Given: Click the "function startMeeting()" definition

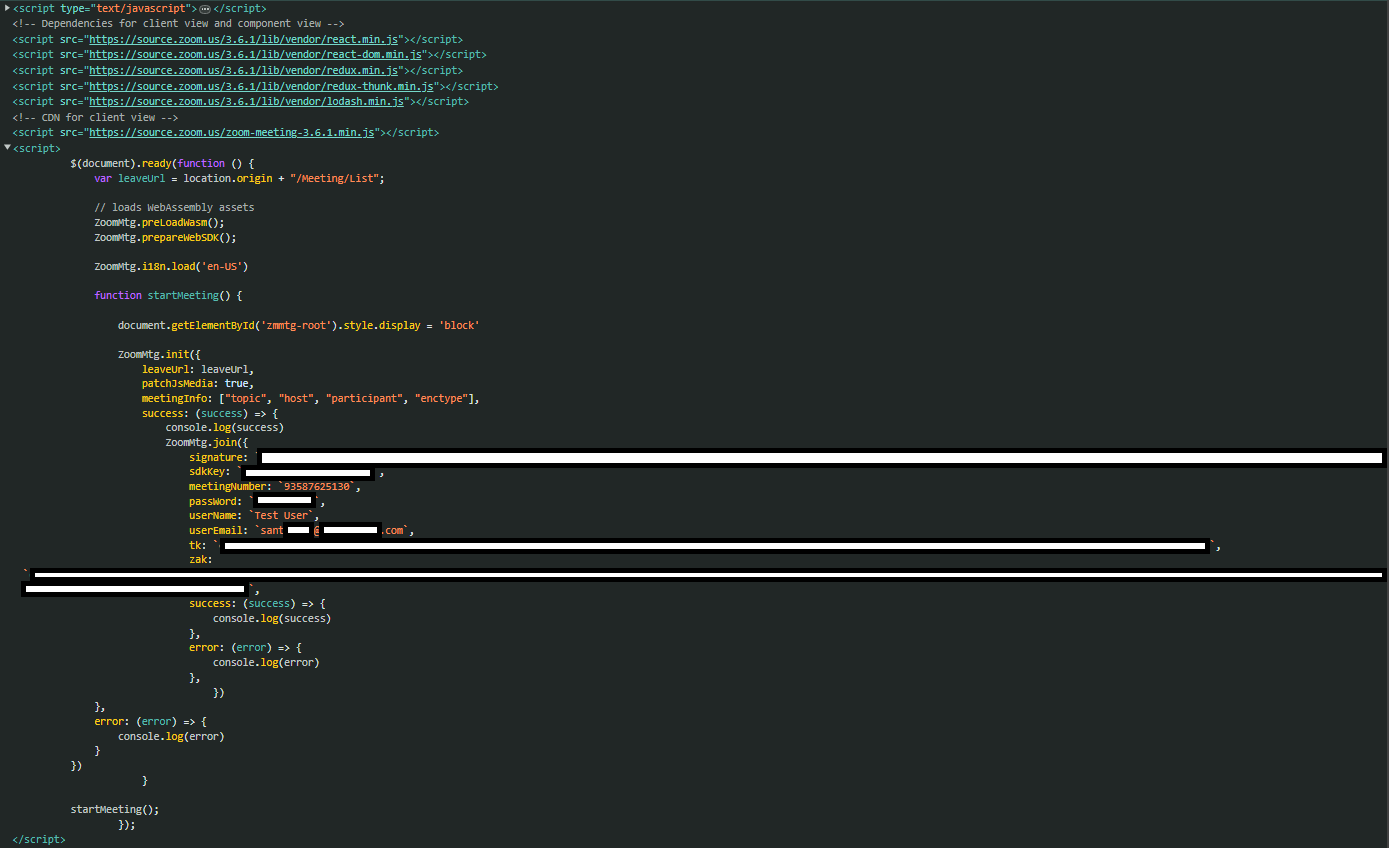Looking at the screenshot, I should point(168,295).
